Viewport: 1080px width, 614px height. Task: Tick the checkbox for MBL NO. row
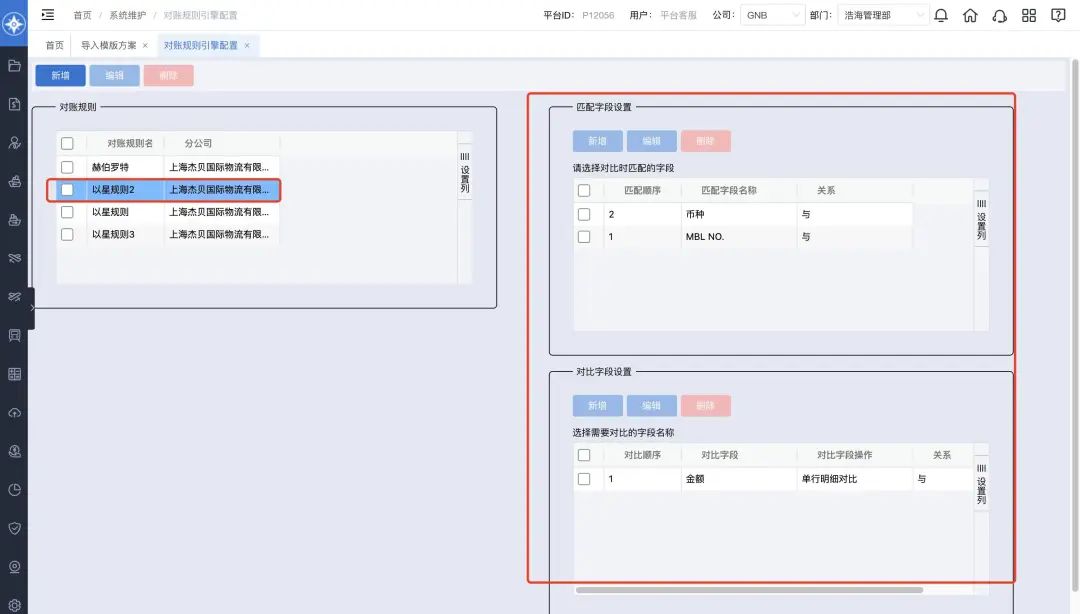(584, 237)
